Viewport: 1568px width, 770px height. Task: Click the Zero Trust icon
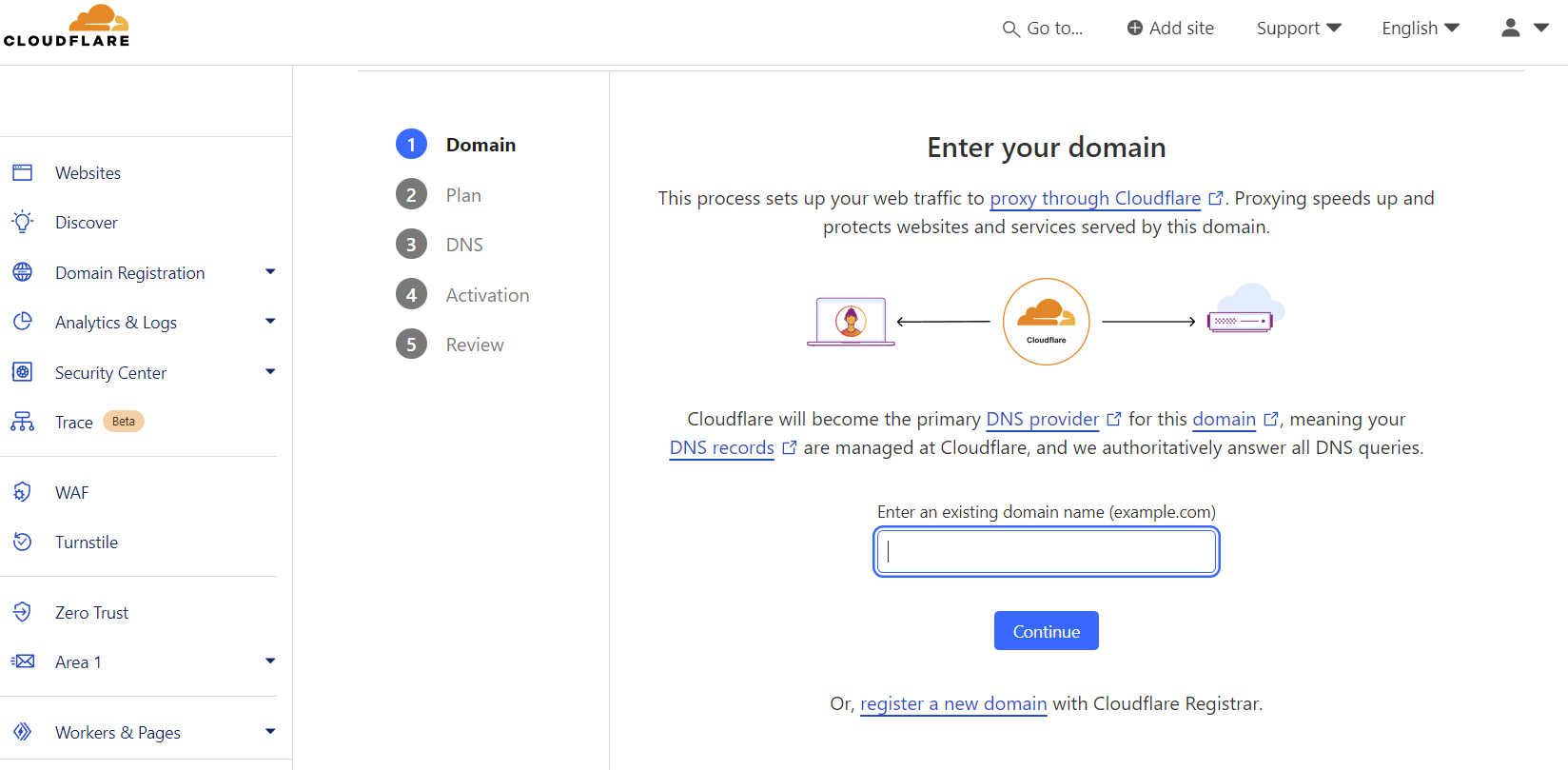(x=22, y=612)
